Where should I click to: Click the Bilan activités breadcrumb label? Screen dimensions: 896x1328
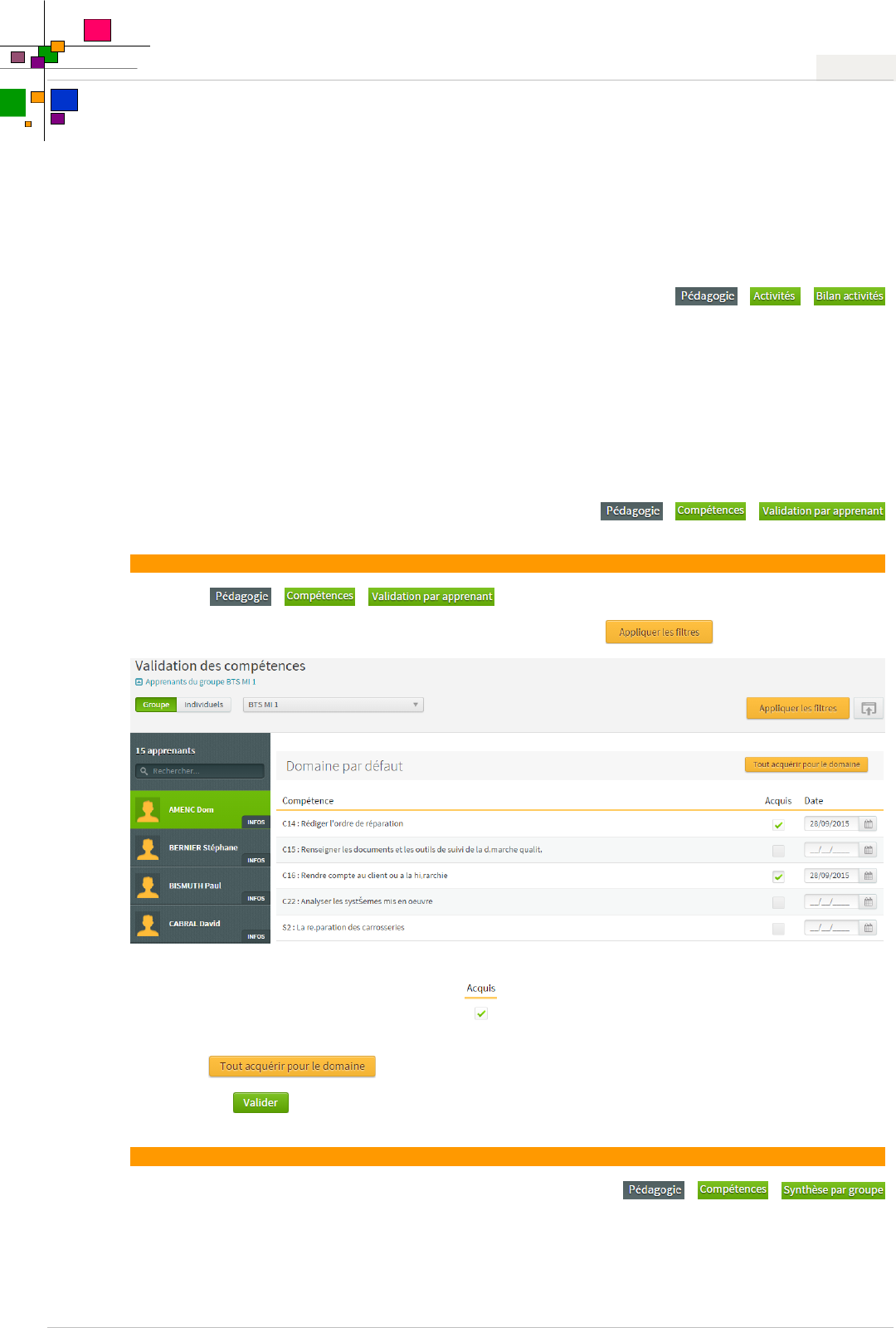click(850, 296)
